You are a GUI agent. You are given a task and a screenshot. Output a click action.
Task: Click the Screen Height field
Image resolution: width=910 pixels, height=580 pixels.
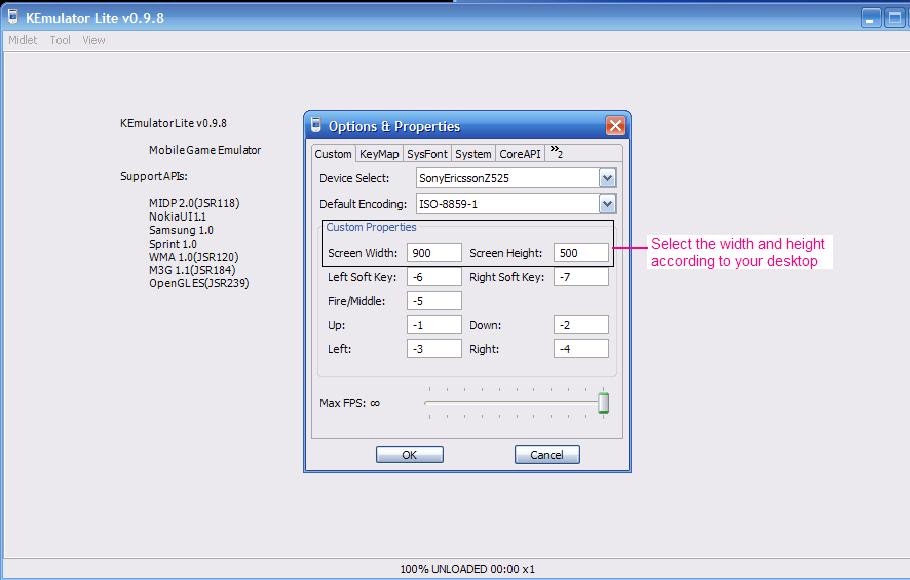tap(581, 253)
